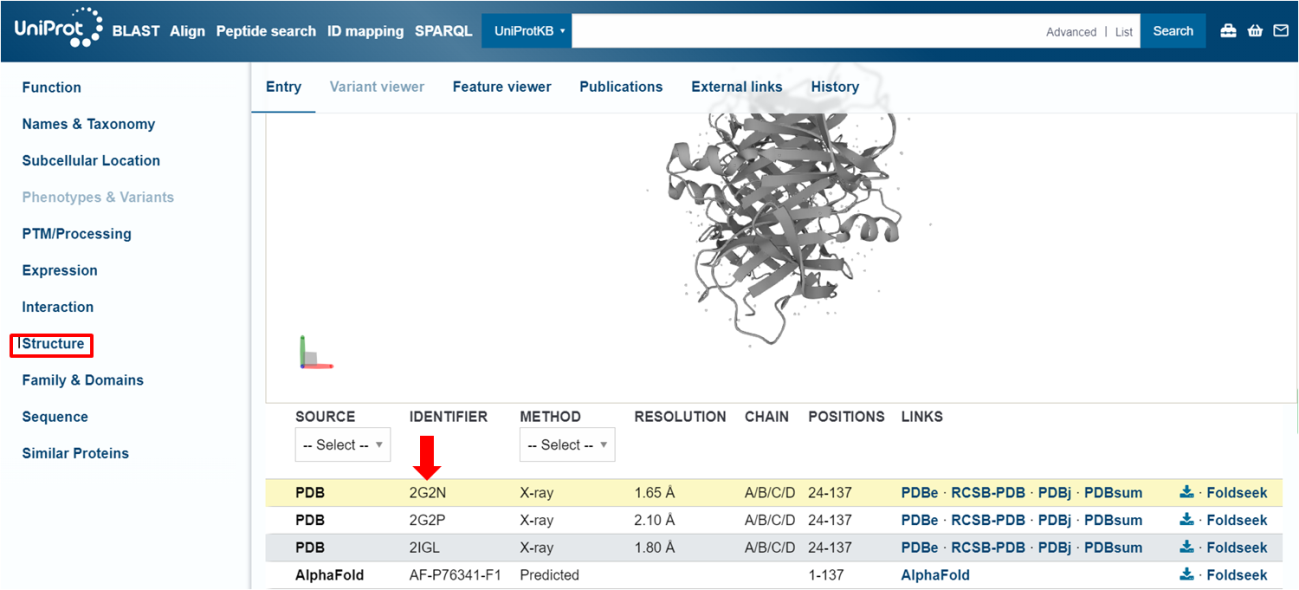This screenshot has width=1299, height=590.
Task: Jump to Structure section in sidebar
Action: pos(53,344)
